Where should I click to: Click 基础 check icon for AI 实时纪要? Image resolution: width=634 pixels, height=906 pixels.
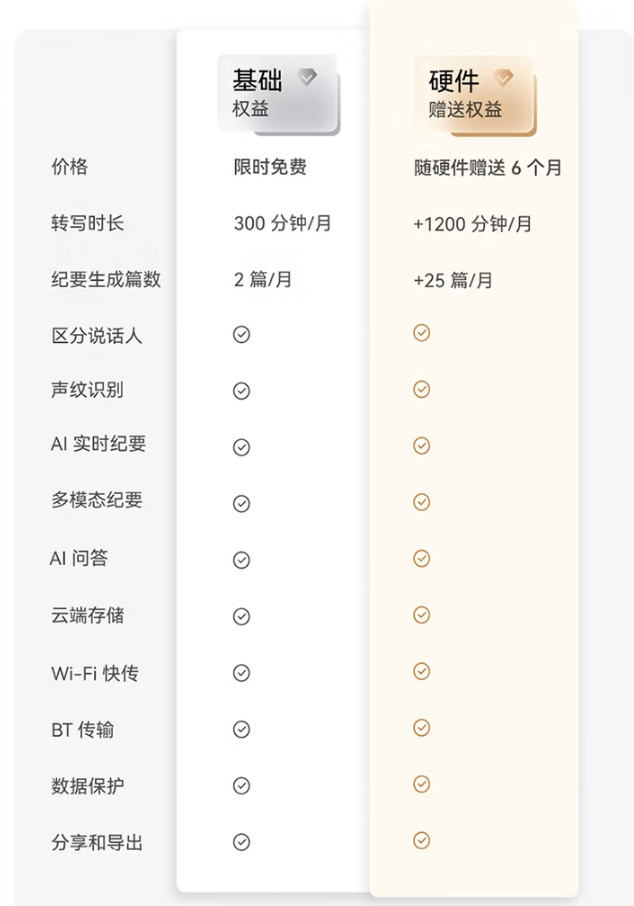[x=241, y=447]
